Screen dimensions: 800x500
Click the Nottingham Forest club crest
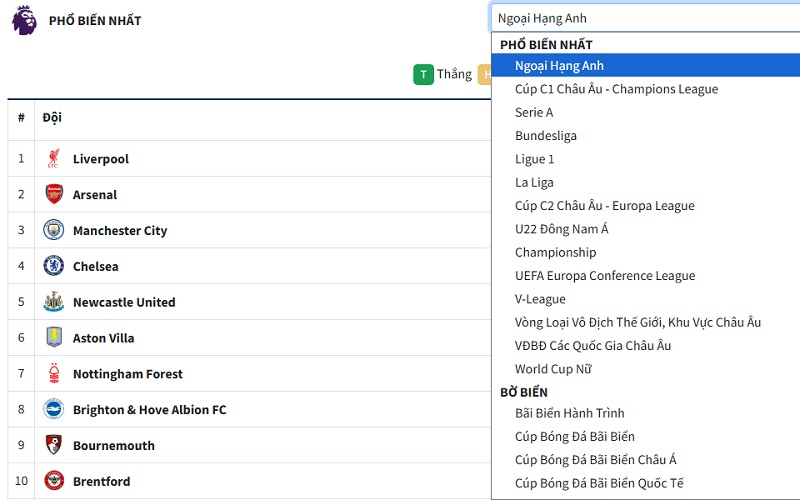coord(54,373)
